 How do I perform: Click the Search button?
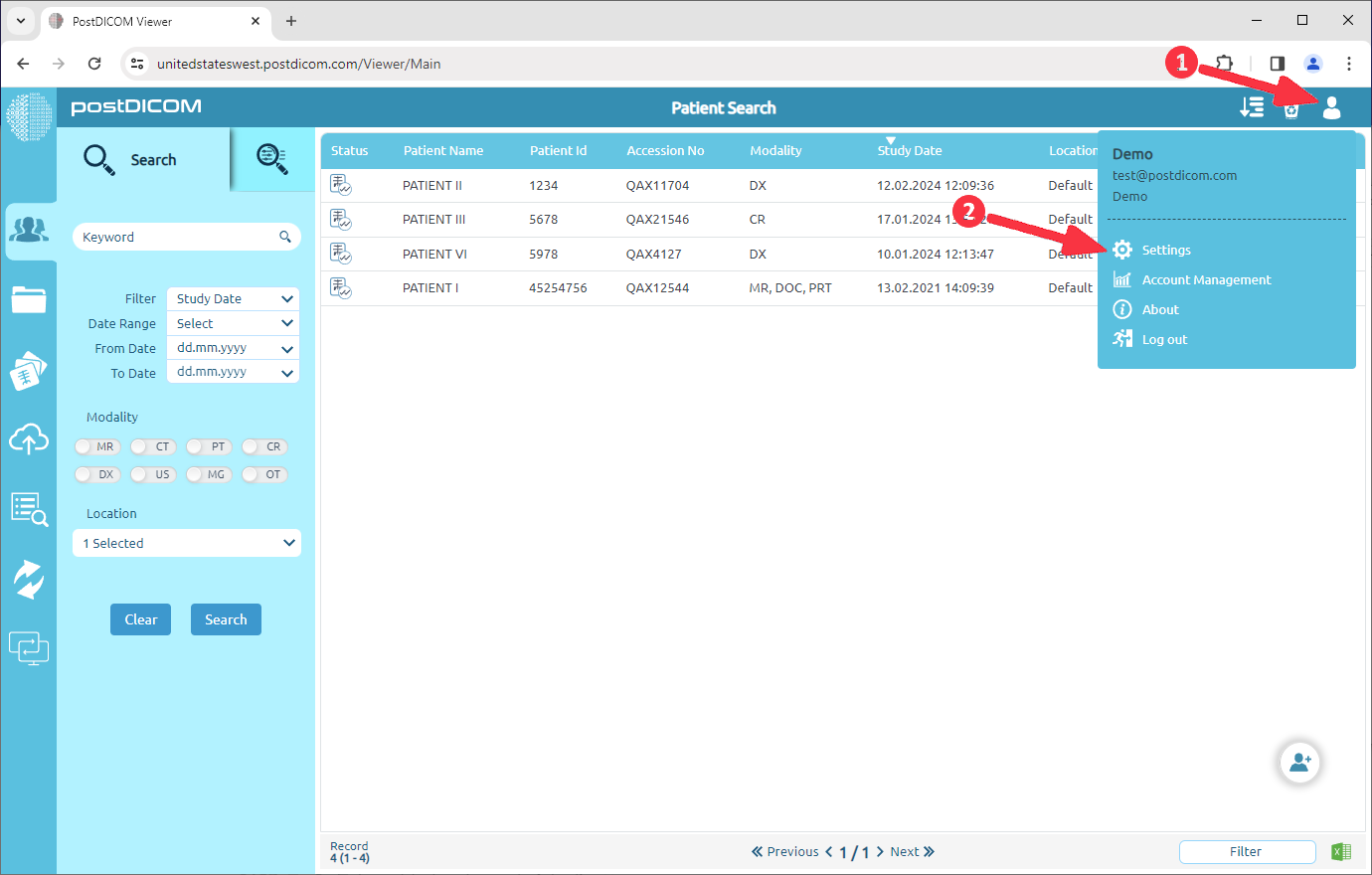226,618
